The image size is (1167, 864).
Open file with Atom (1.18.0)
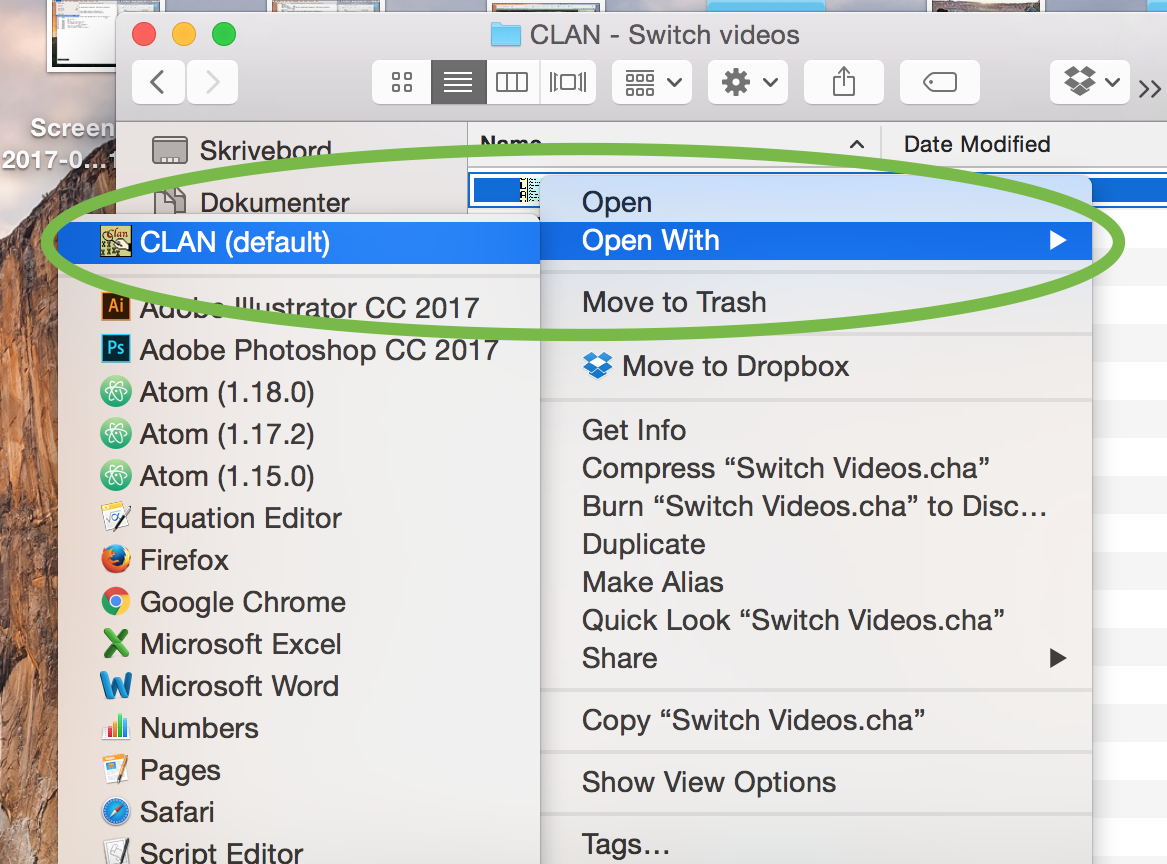(x=299, y=392)
